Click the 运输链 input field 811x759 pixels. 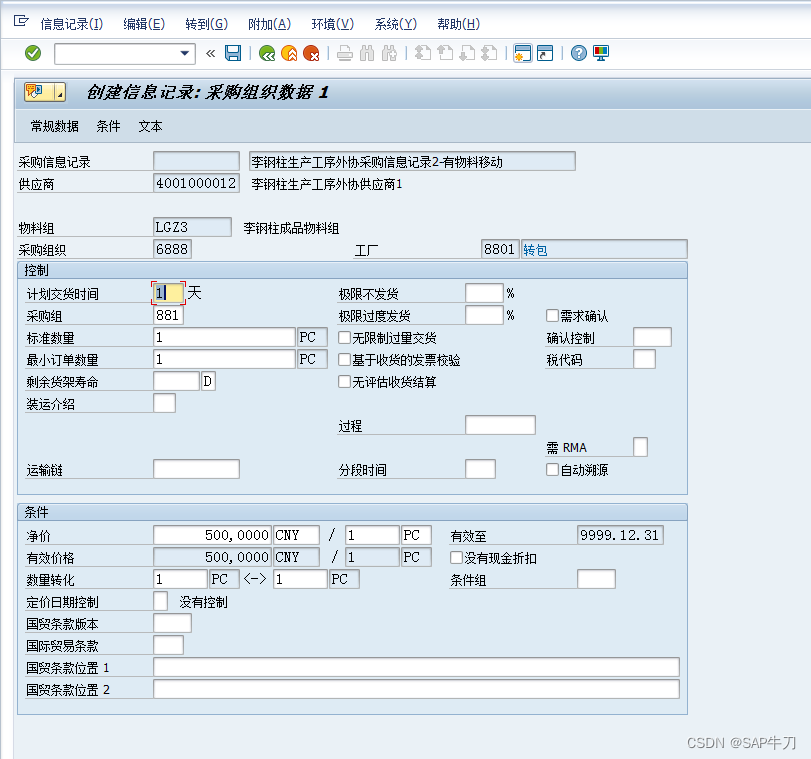pyautogui.click(x=197, y=469)
